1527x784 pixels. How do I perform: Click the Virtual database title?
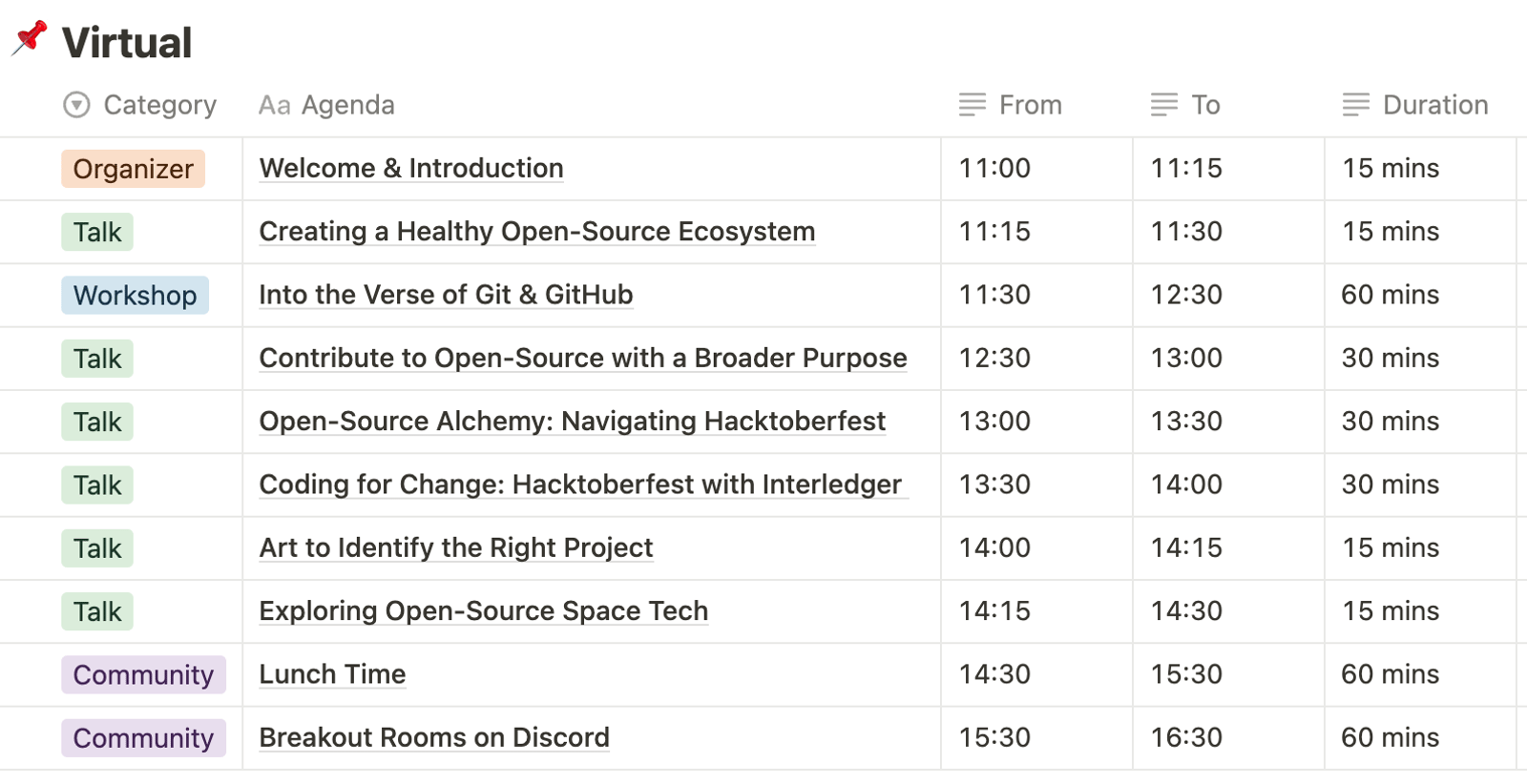[127, 43]
